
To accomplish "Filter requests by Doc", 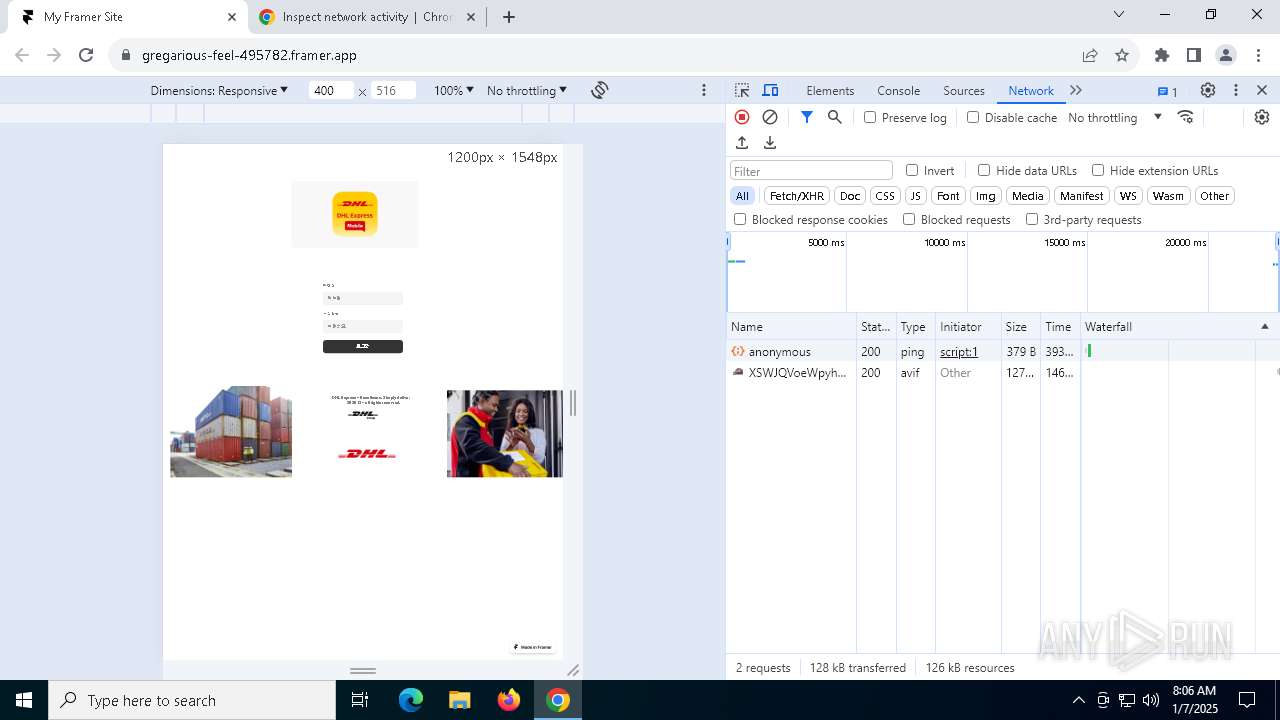I will click(x=850, y=196).
